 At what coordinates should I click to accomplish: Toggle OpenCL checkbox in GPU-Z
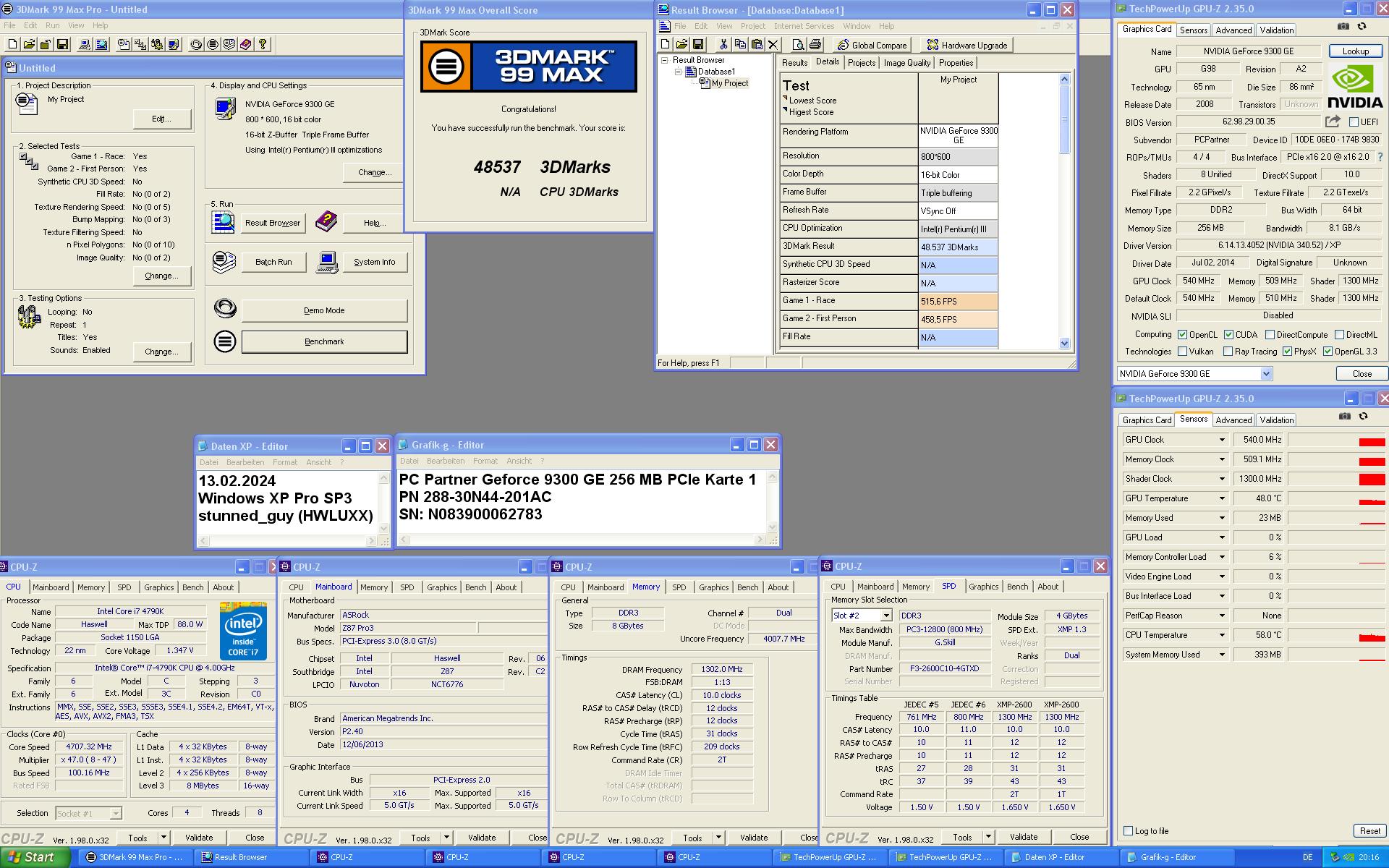tap(1182, 335)
